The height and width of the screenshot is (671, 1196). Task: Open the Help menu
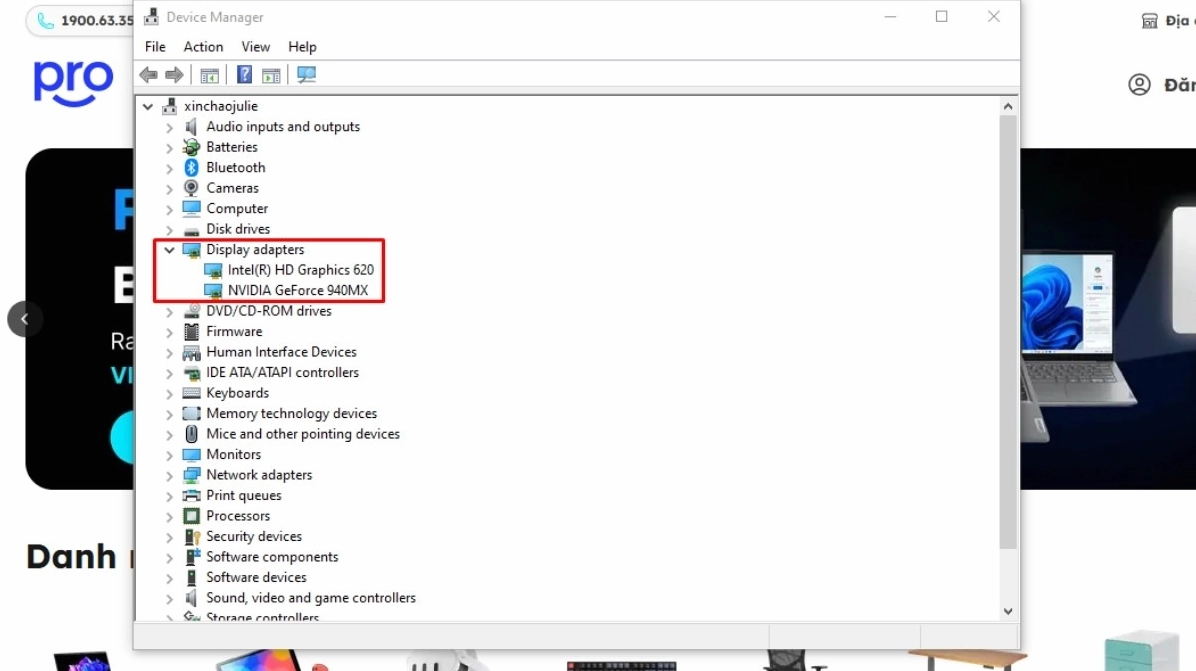[302, 47]
